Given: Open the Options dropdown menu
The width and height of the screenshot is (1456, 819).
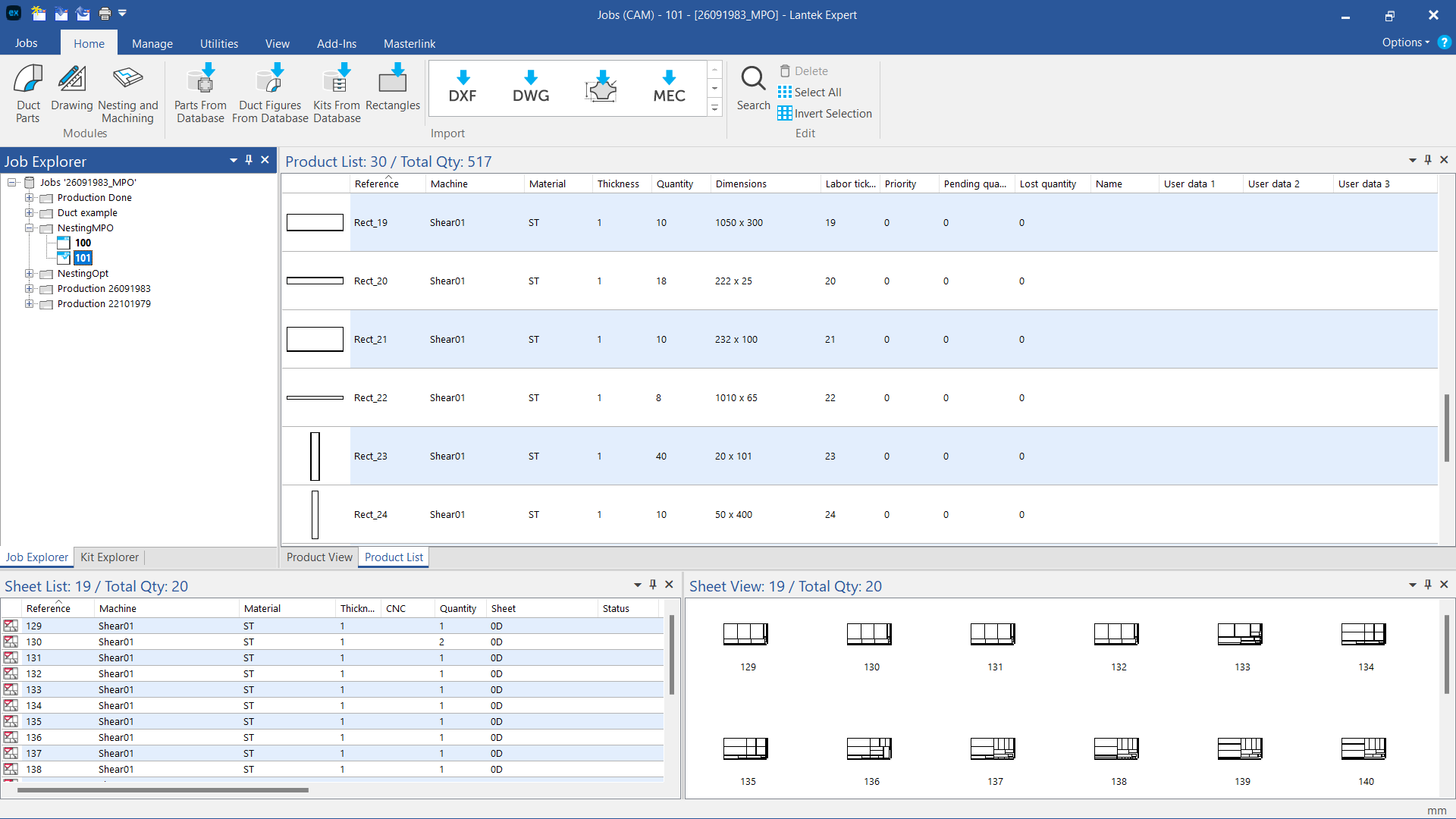Looking at the screenshot, I should [1405, 42].
